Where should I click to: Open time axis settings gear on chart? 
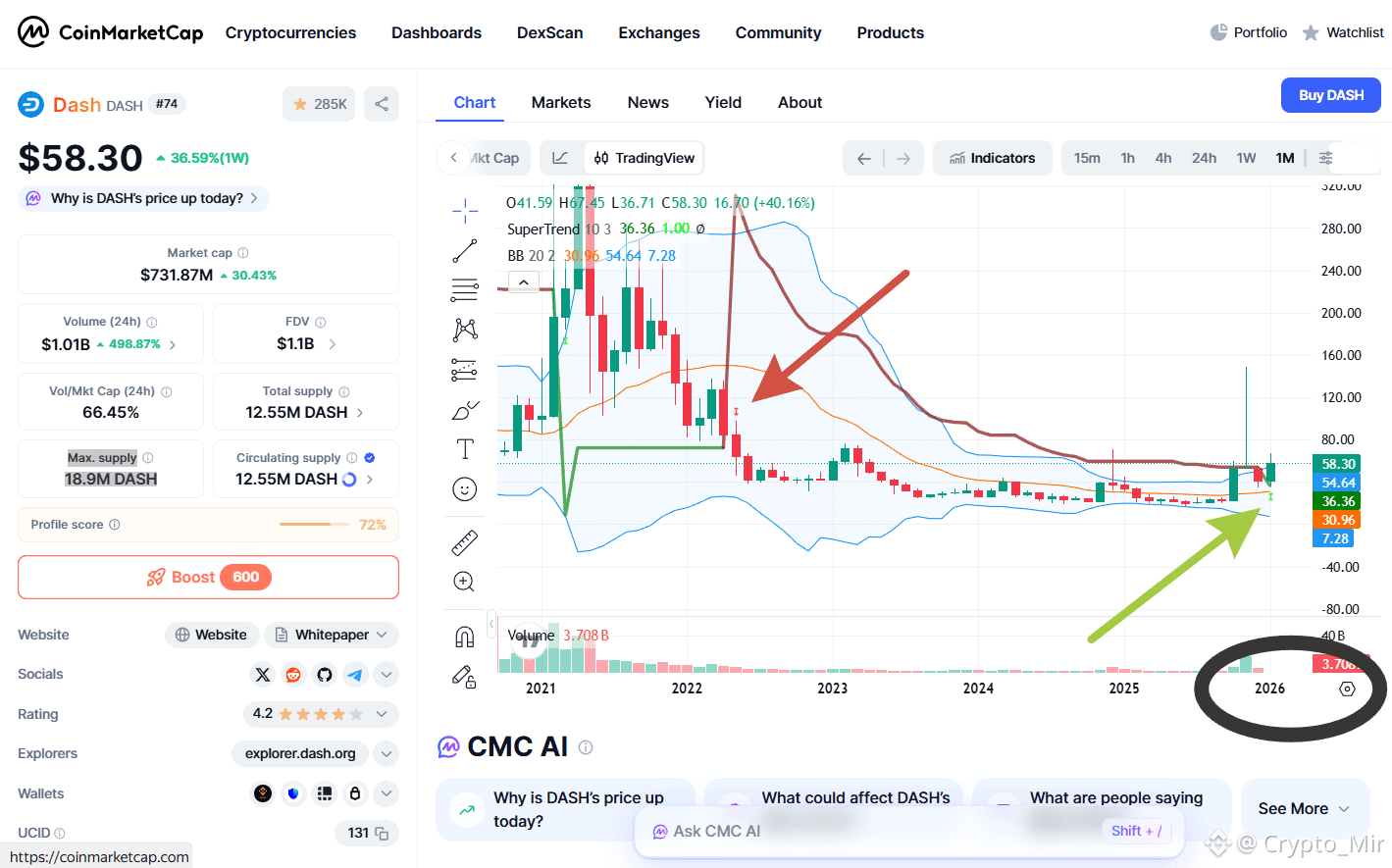click(1347, 689)
